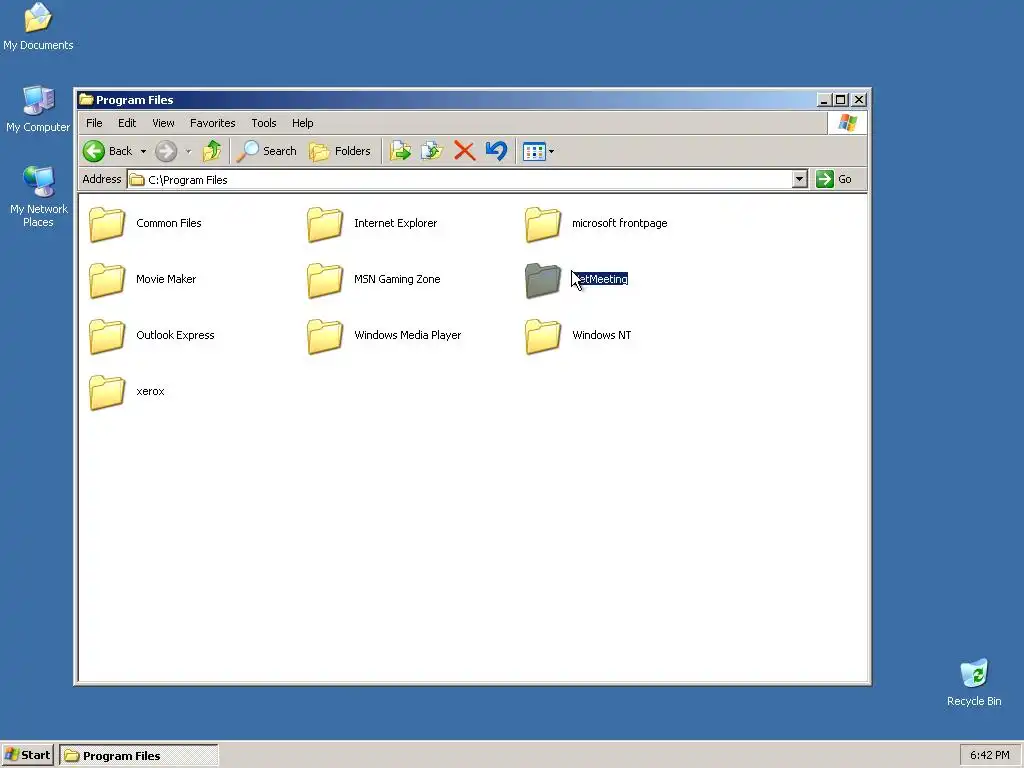Click the "Common Files" label text
Screen dimensions: 1024x768
(x=168, y=223)
